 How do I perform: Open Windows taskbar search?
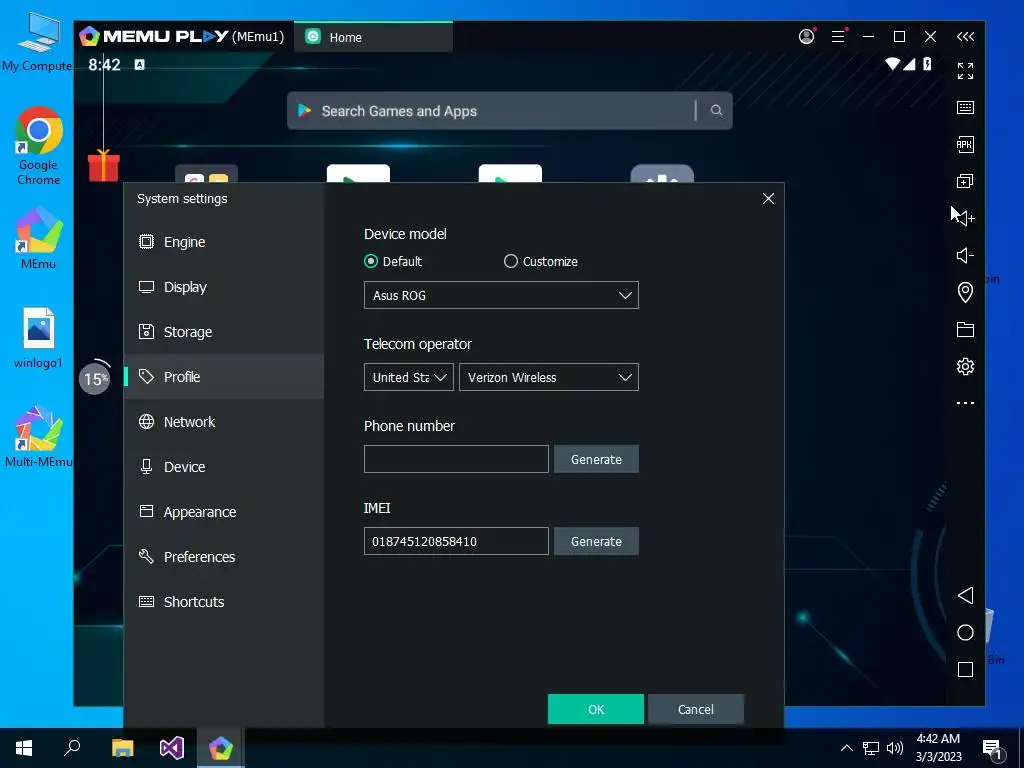pyautogui.click(x=72, y=748)
